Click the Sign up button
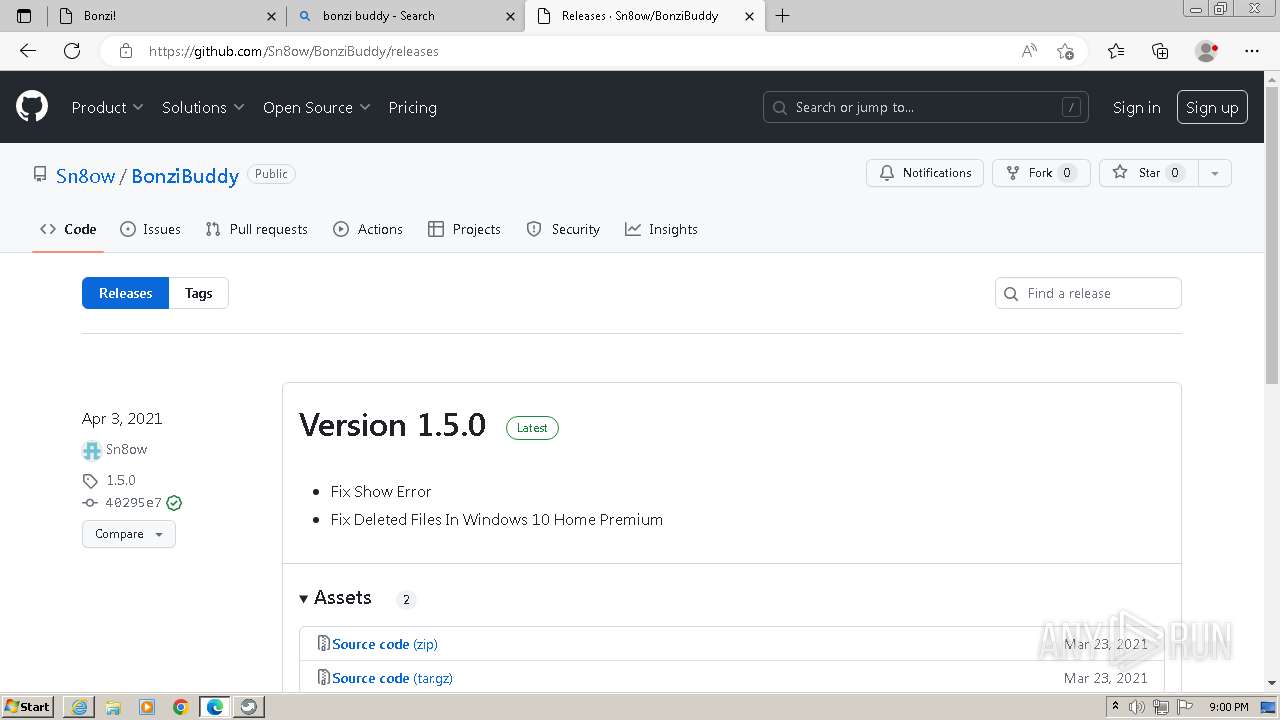 tap(1212, 107)
